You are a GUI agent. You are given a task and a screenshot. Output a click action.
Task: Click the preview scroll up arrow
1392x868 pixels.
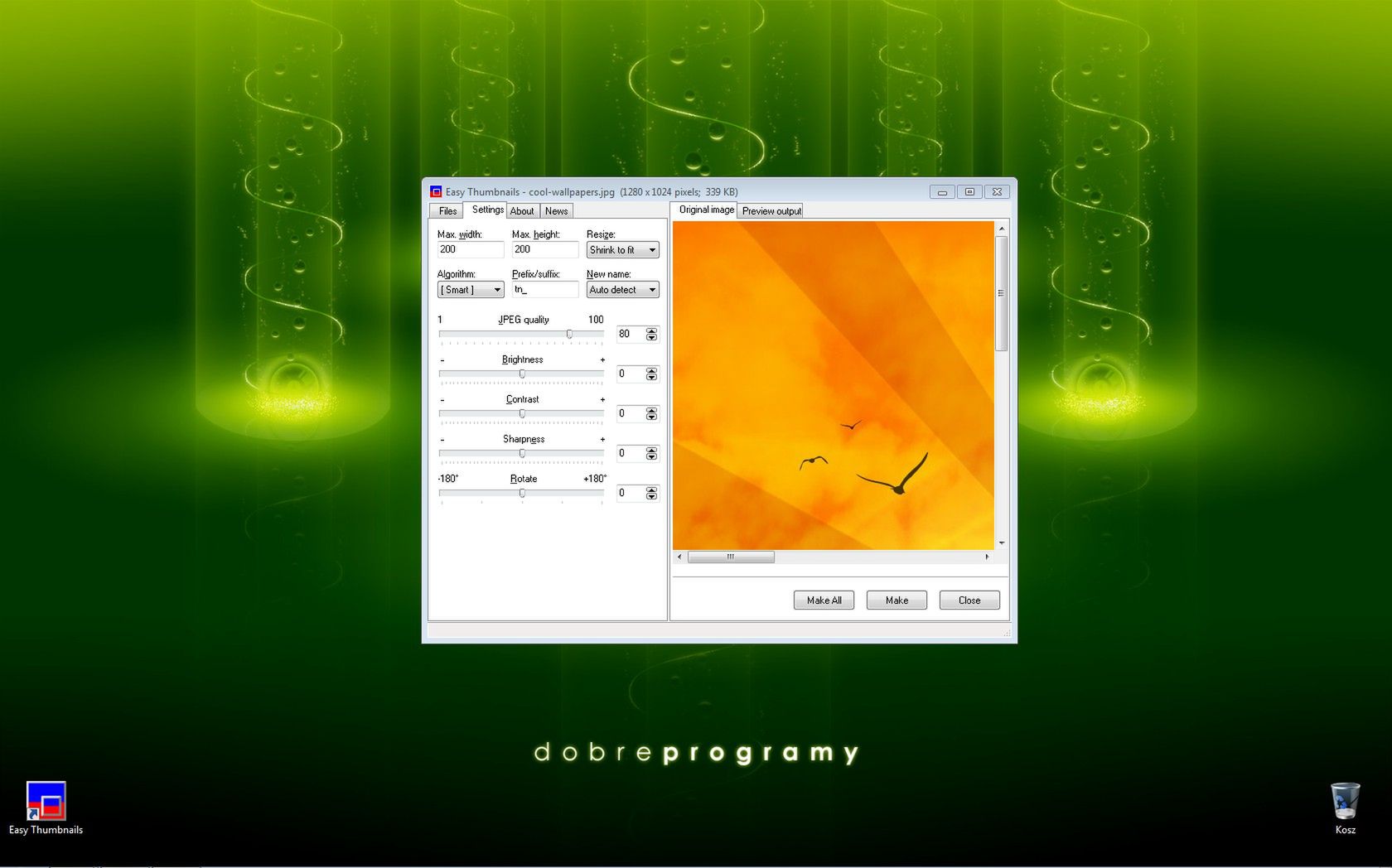[1001, 228]
